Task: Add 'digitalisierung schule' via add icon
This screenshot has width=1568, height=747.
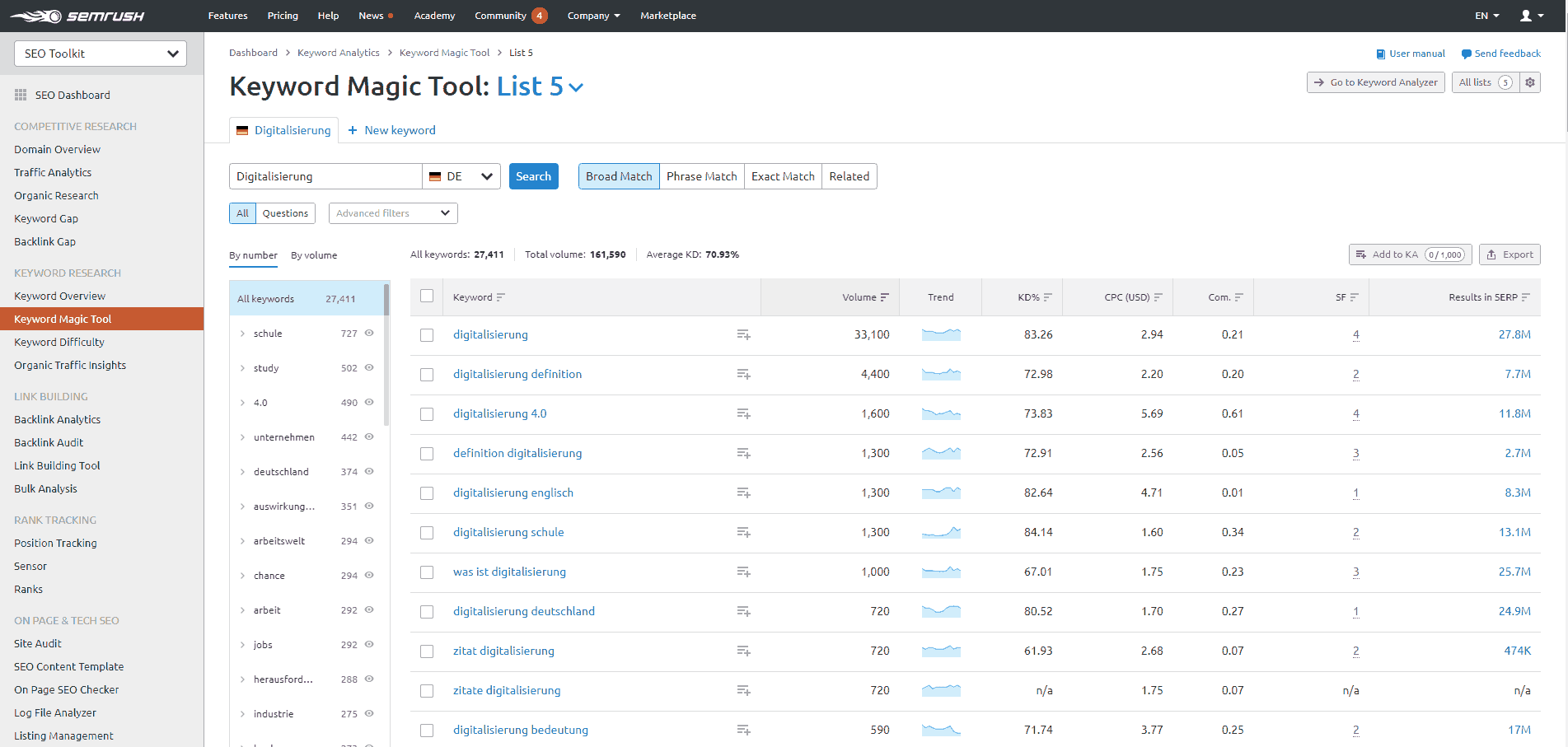Action: click(x=743, y=532)
